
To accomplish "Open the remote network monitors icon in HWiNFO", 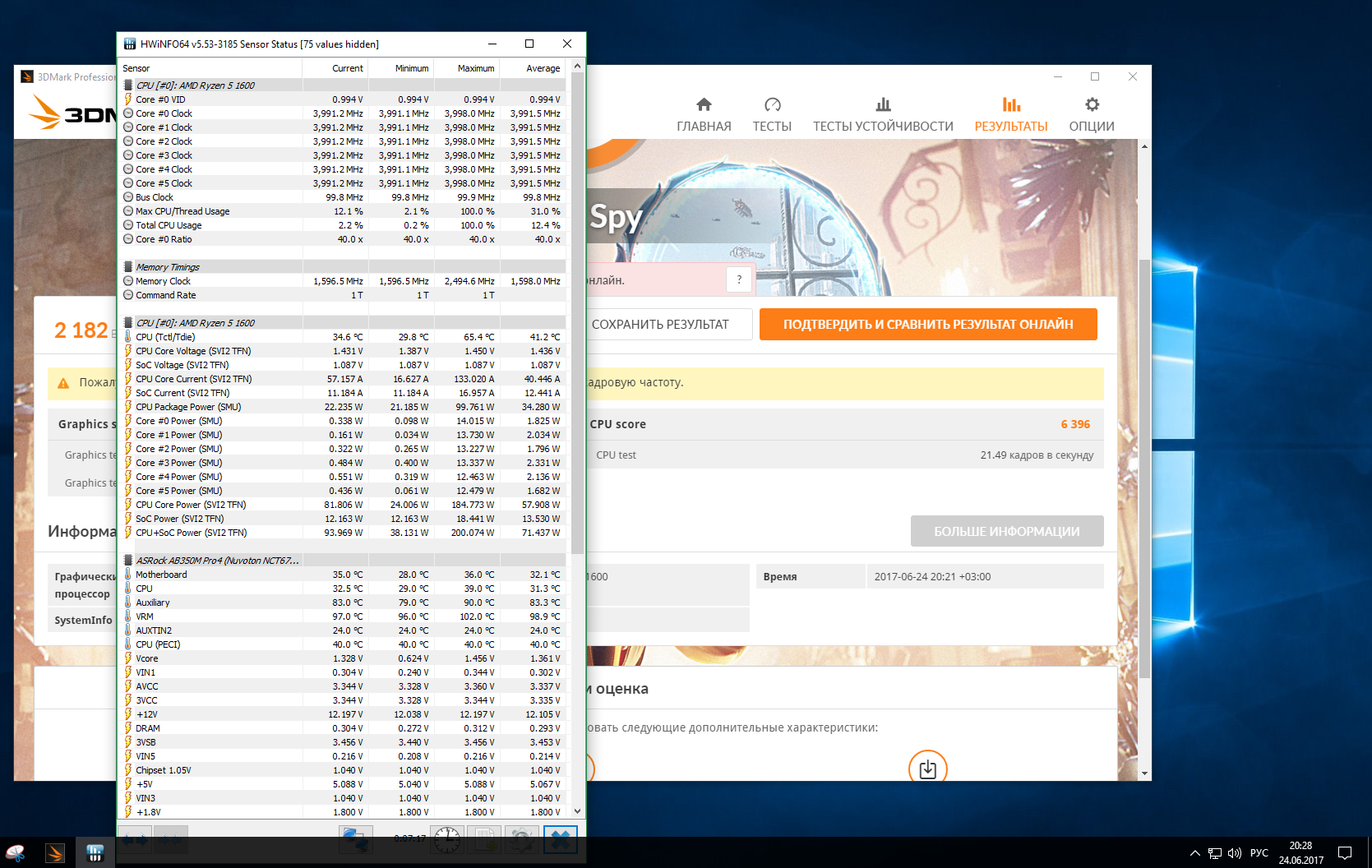I will [355, 839].
